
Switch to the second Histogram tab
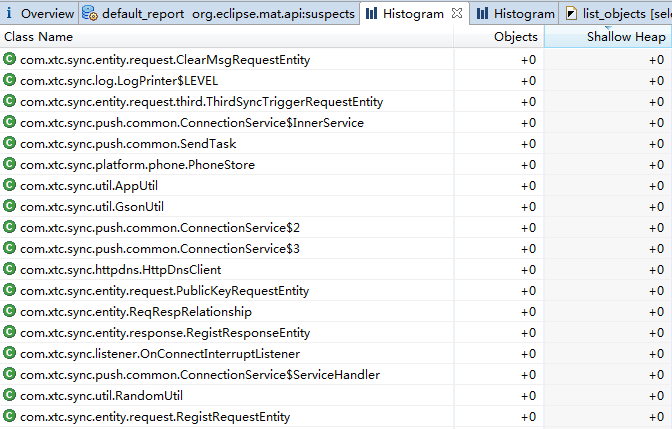point(515,14)
